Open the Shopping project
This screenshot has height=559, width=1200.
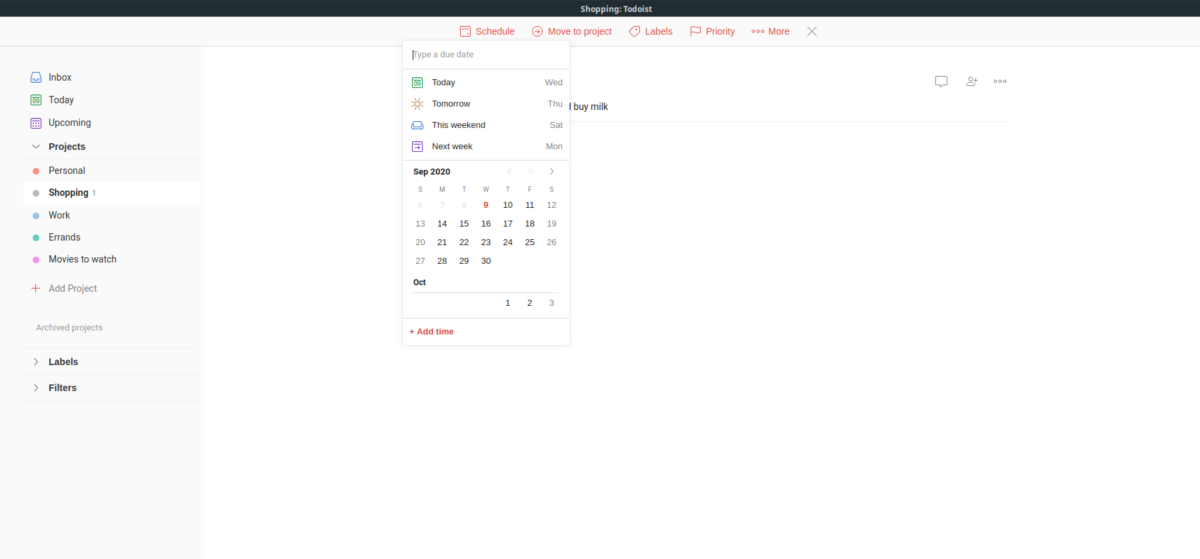pos(112,193)
